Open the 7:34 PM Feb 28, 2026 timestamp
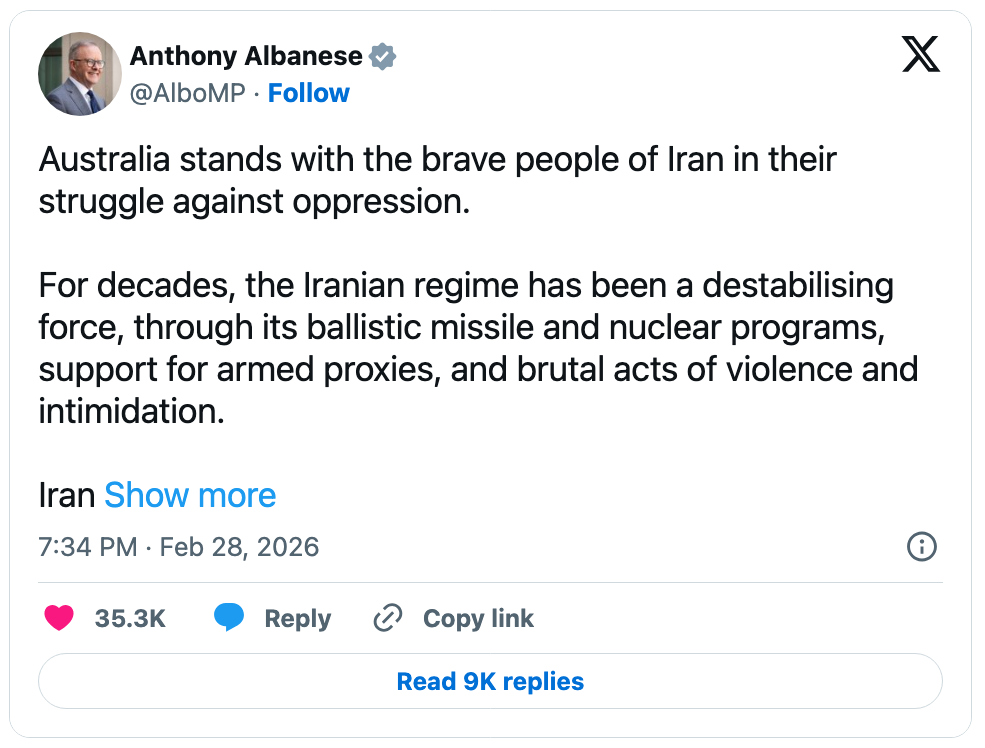Viewport: 985px width, 748px height. pos(179,547)
